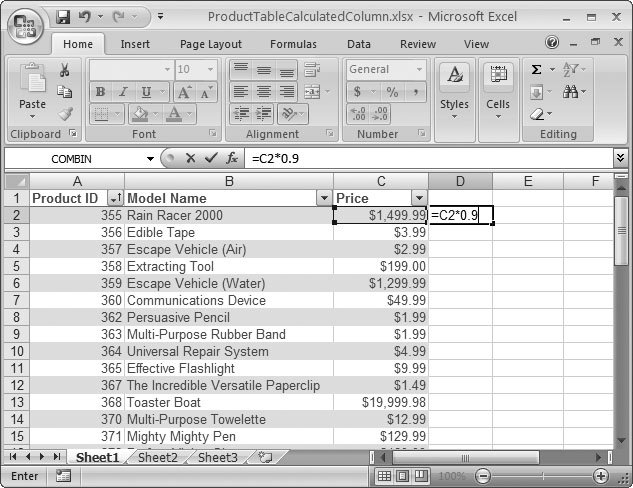Open Excel Help question mark
The height and width of the screenshot is (488, 633).
[x=551, y=42]
